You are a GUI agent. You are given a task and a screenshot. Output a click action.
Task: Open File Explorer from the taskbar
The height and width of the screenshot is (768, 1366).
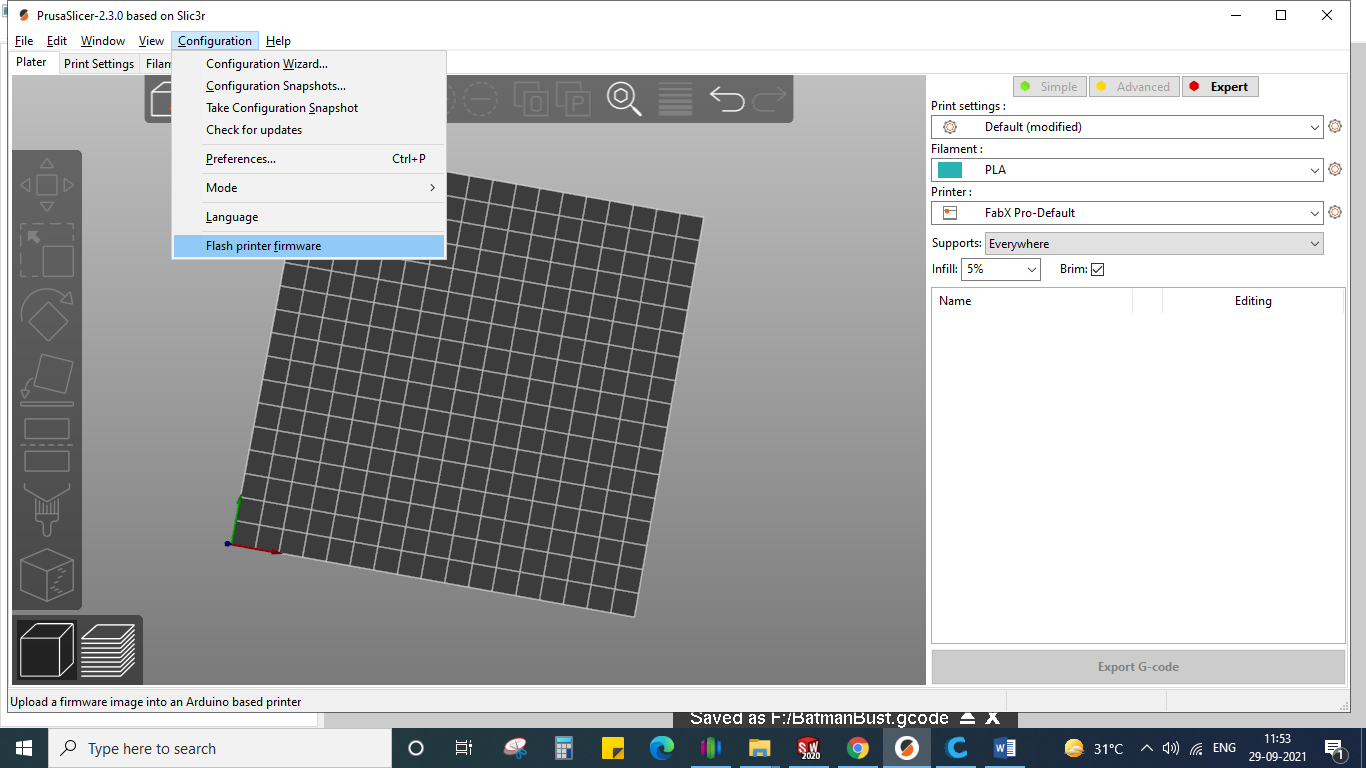(x=760, y=748)
